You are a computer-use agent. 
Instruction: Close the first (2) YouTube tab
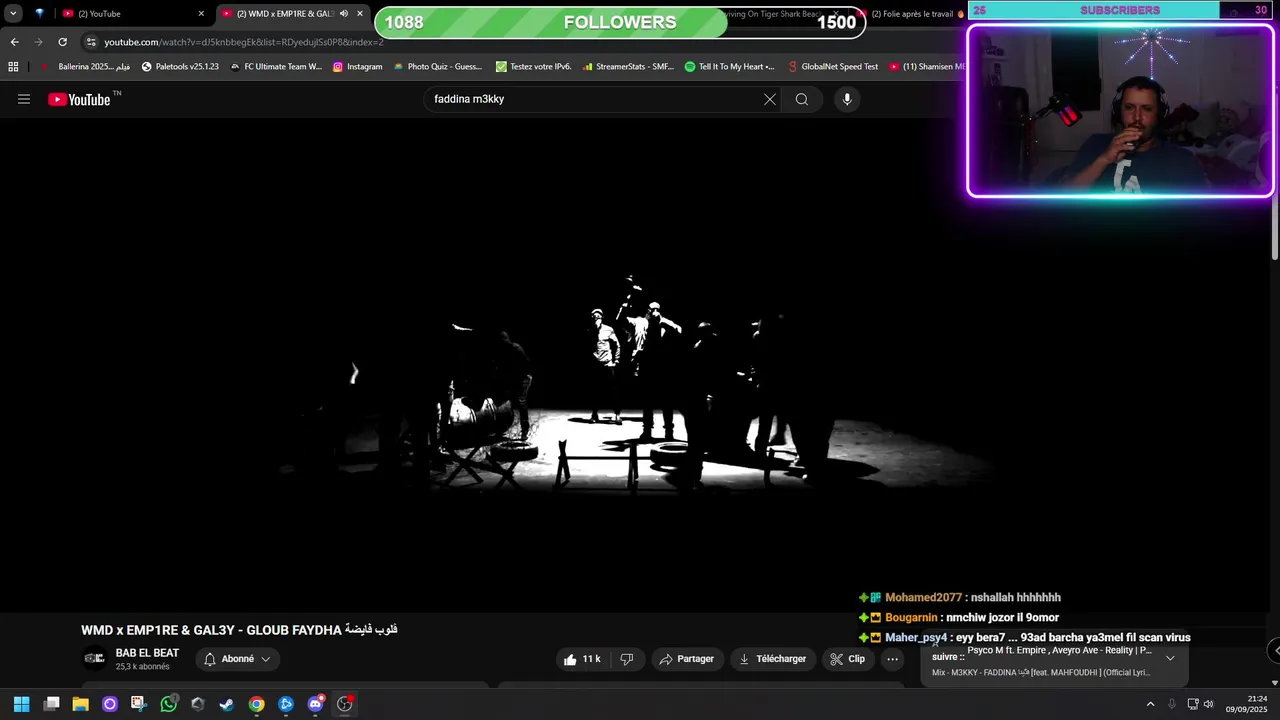pyautogui.click(x=201, y=14)
